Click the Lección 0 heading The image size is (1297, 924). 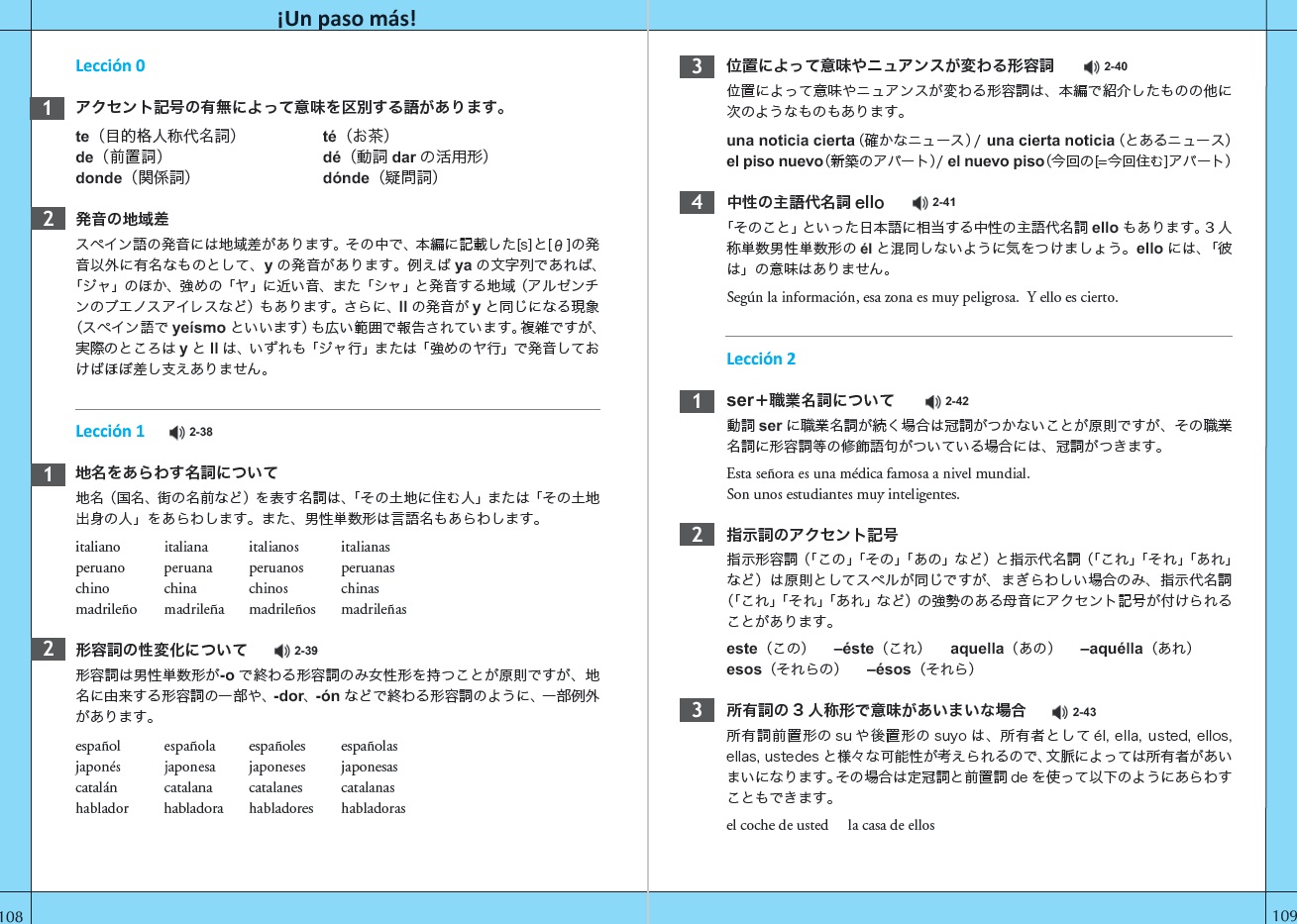pyautogui.click(x=110, y=66)
